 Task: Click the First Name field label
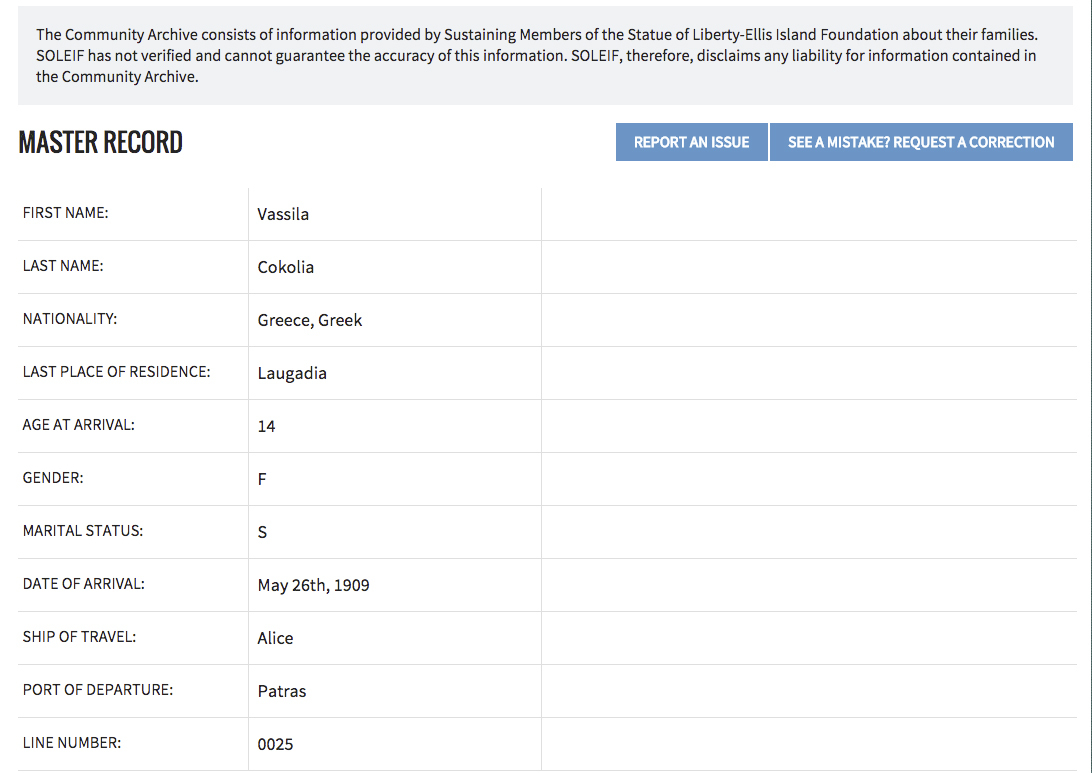tap(65, 213)
